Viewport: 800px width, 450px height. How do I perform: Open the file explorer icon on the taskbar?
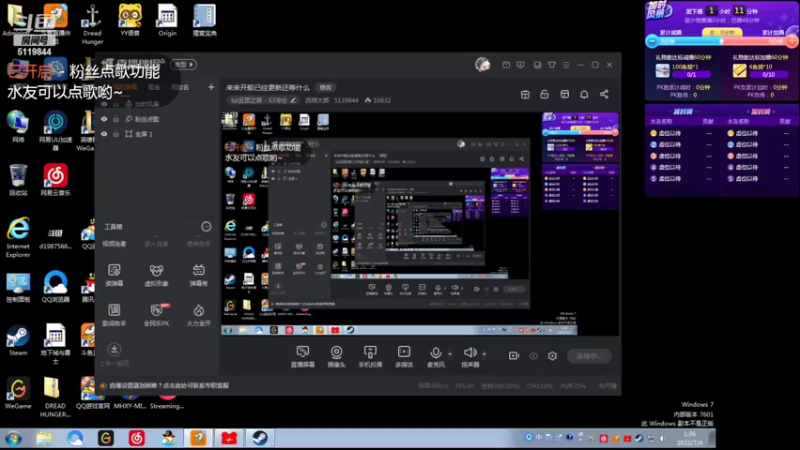[x=44, y=438]
